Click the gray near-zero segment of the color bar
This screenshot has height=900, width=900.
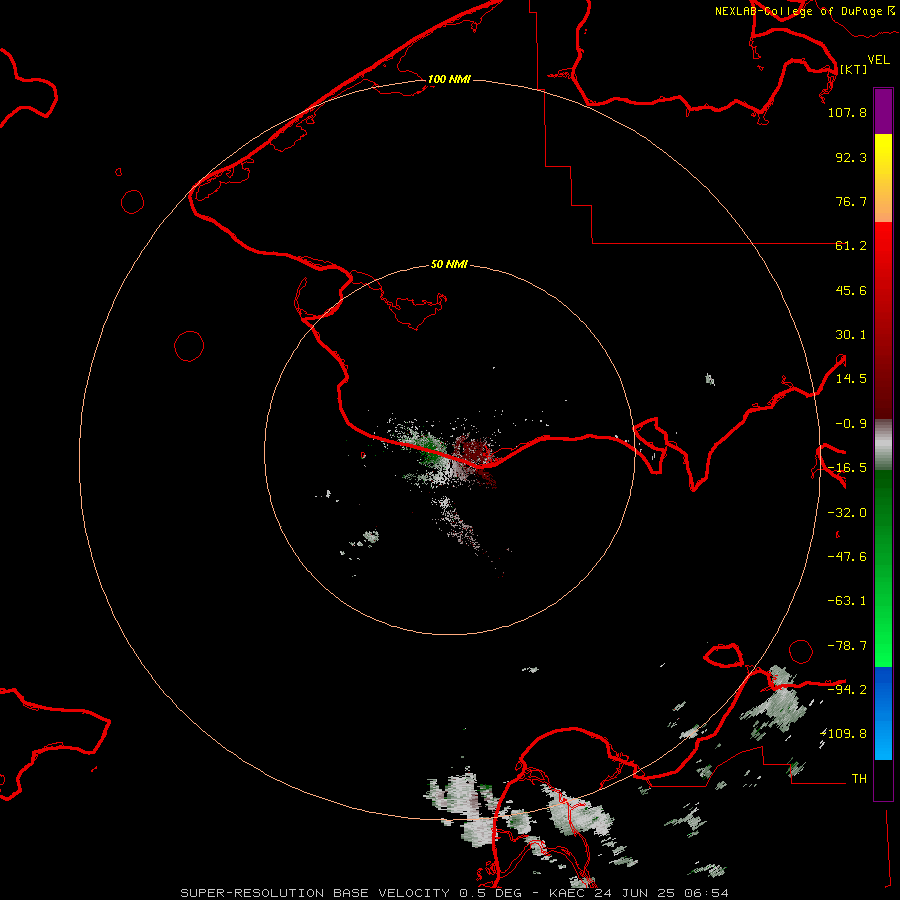[x=883, y=445]
